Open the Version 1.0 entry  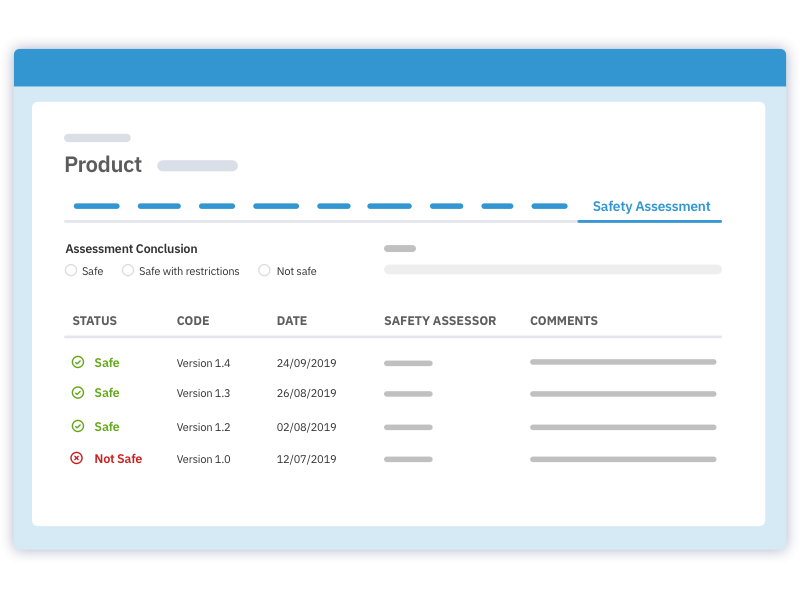[x=203, y=459]
